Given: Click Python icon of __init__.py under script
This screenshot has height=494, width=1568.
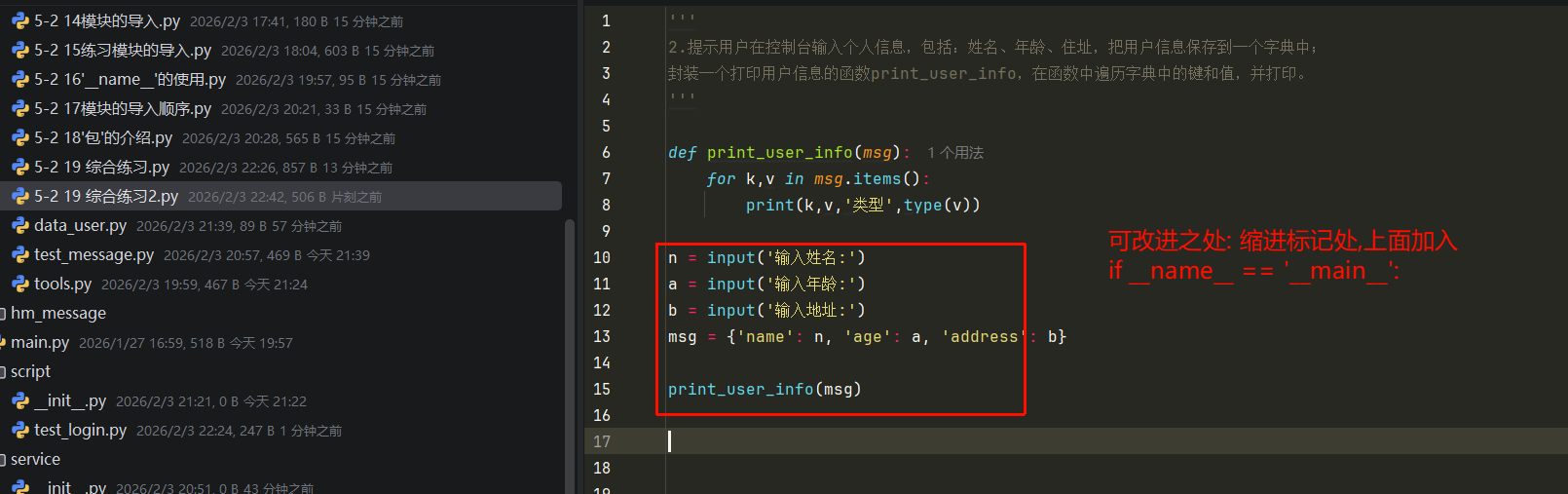Looking at the screenshot, I should (x=20, y=400).
